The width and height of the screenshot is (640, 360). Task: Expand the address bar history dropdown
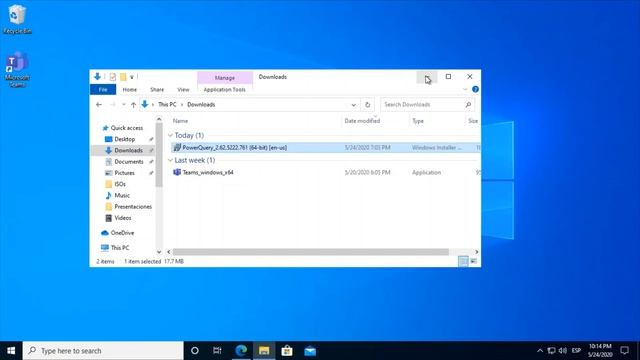tap(353, 104)
